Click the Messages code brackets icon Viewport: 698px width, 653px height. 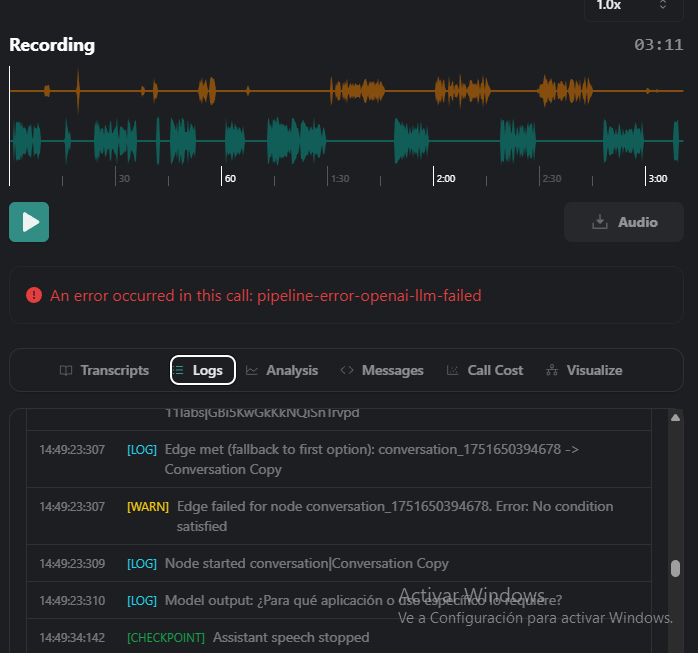347,370
